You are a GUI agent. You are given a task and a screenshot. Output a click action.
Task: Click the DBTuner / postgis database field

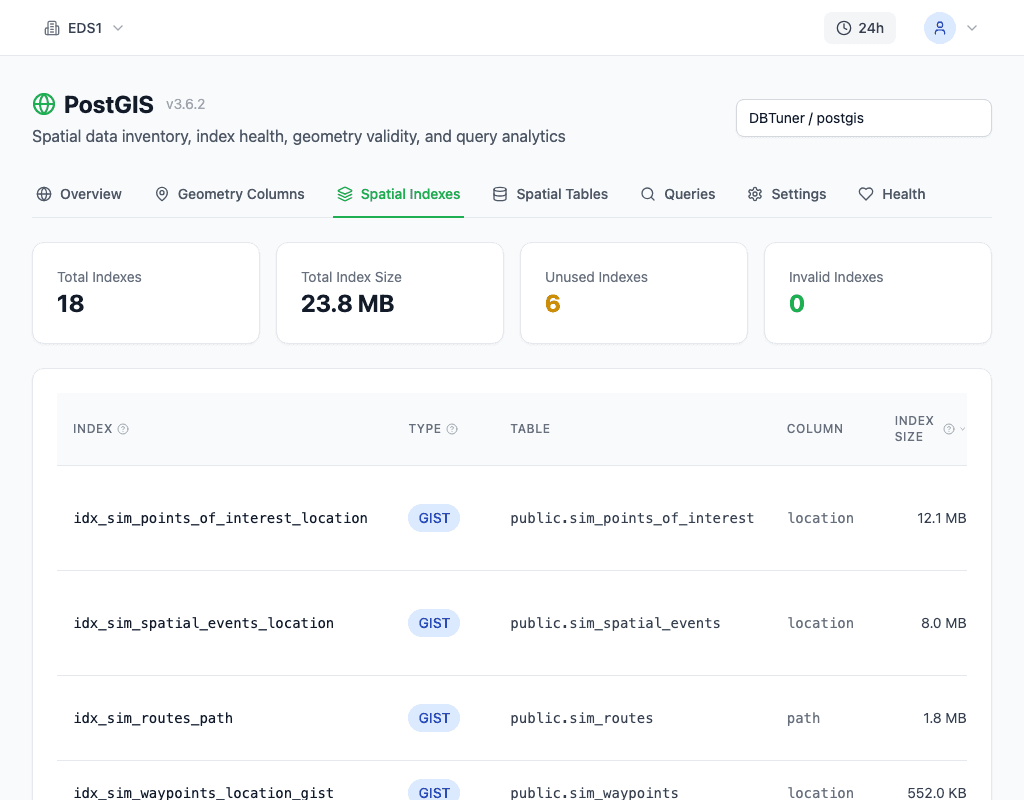click(x=863, y=118)
